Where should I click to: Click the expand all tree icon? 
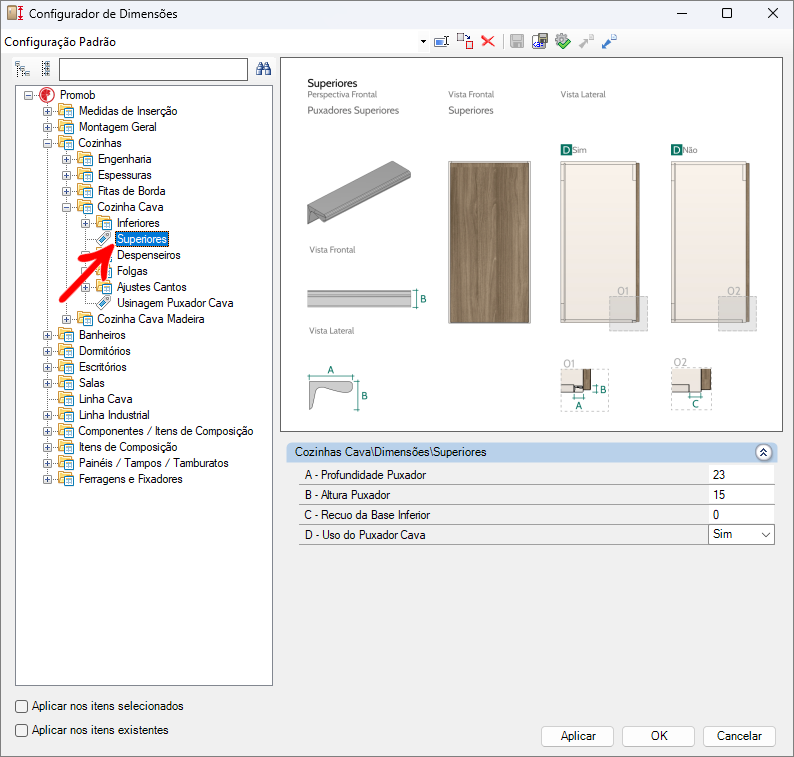(x=23, y=69)
